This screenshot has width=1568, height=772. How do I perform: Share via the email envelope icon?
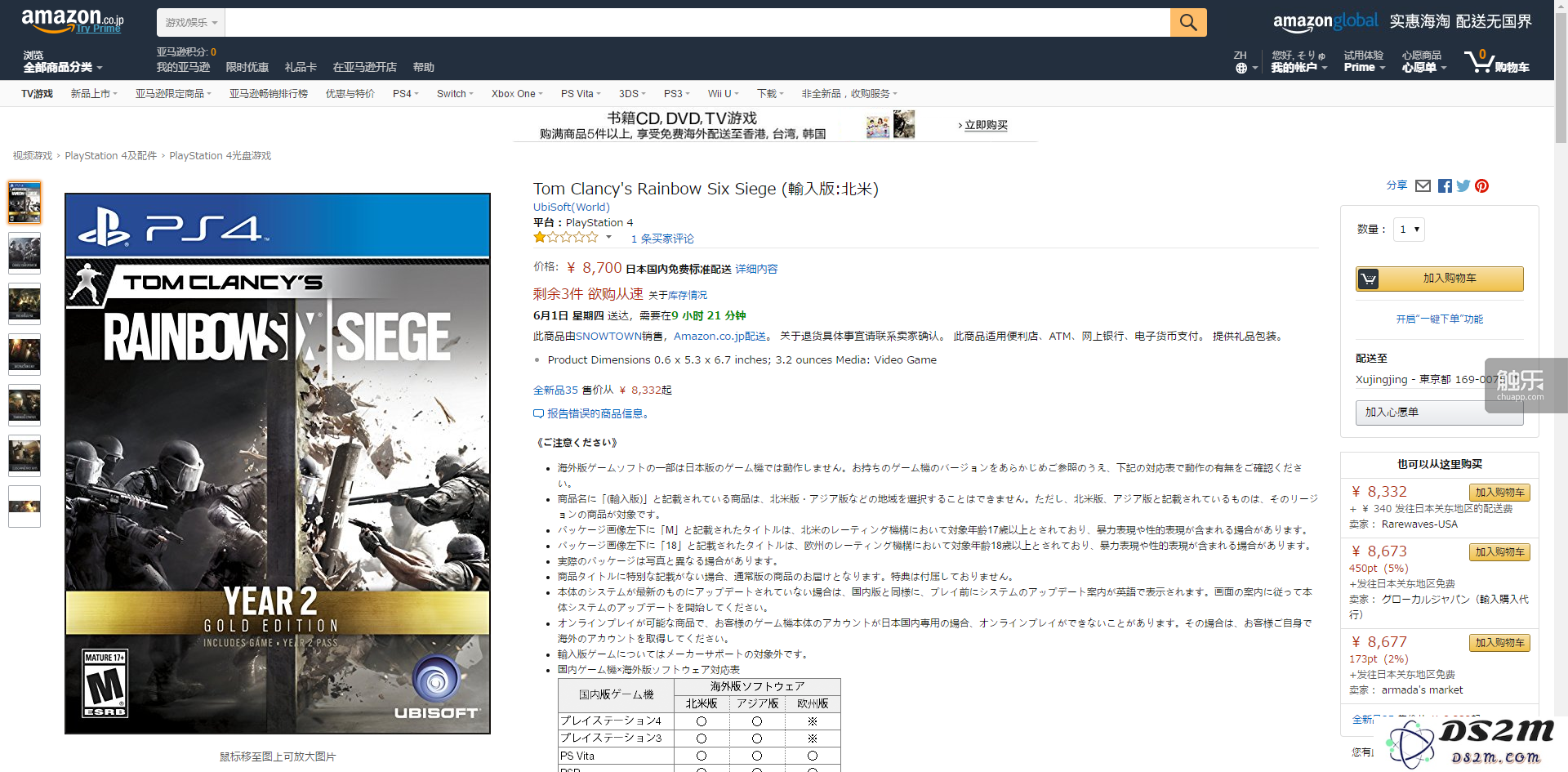(1423, 186)
